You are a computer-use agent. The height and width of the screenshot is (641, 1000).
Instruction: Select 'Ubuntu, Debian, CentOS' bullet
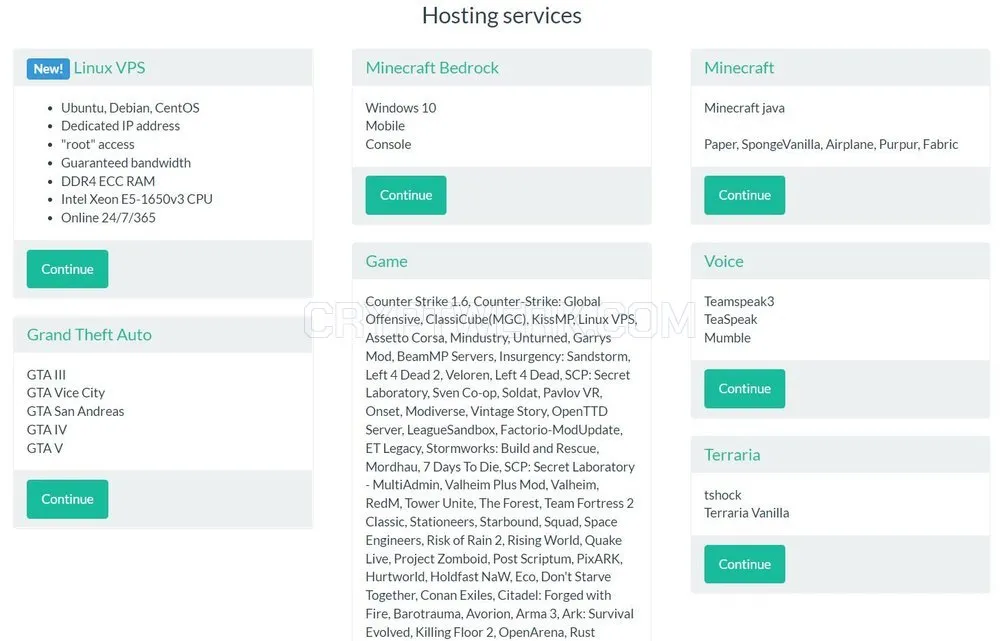pyautogui.click(x=130, y=108)
